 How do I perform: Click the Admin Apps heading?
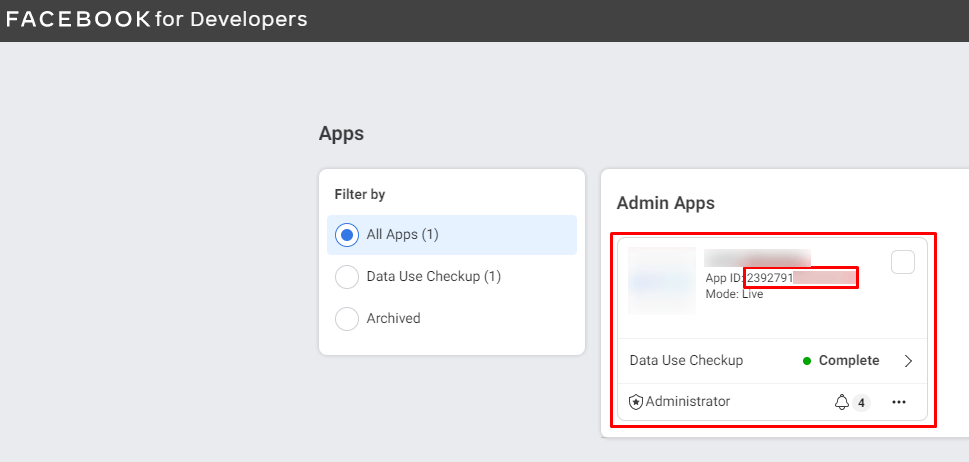(666, 203)
